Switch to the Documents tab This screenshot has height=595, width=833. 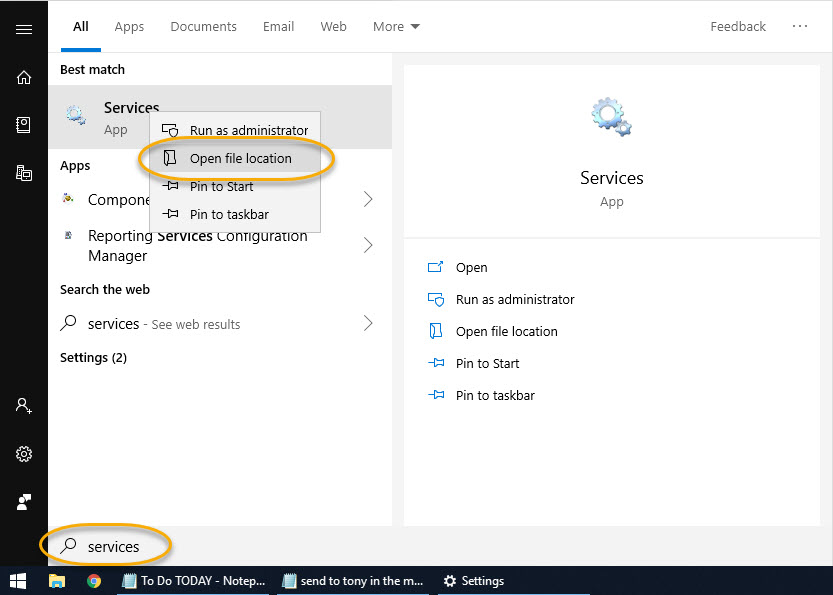click(x=203, y=27)
